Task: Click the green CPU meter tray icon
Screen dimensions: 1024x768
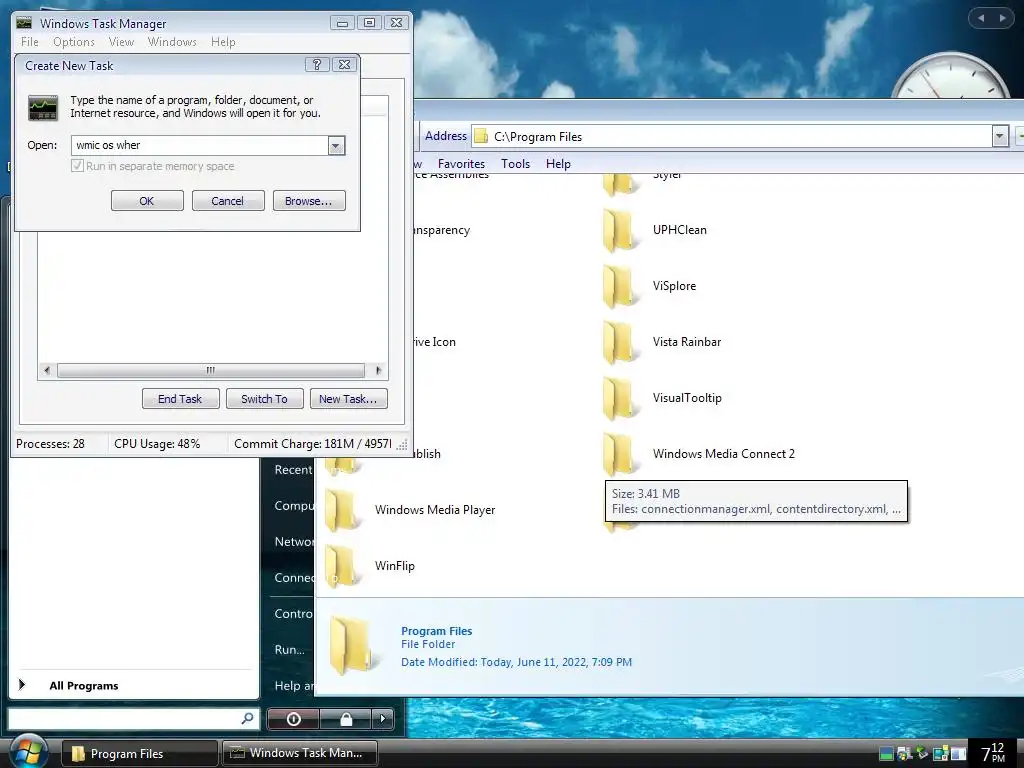Action: point(886,754)
